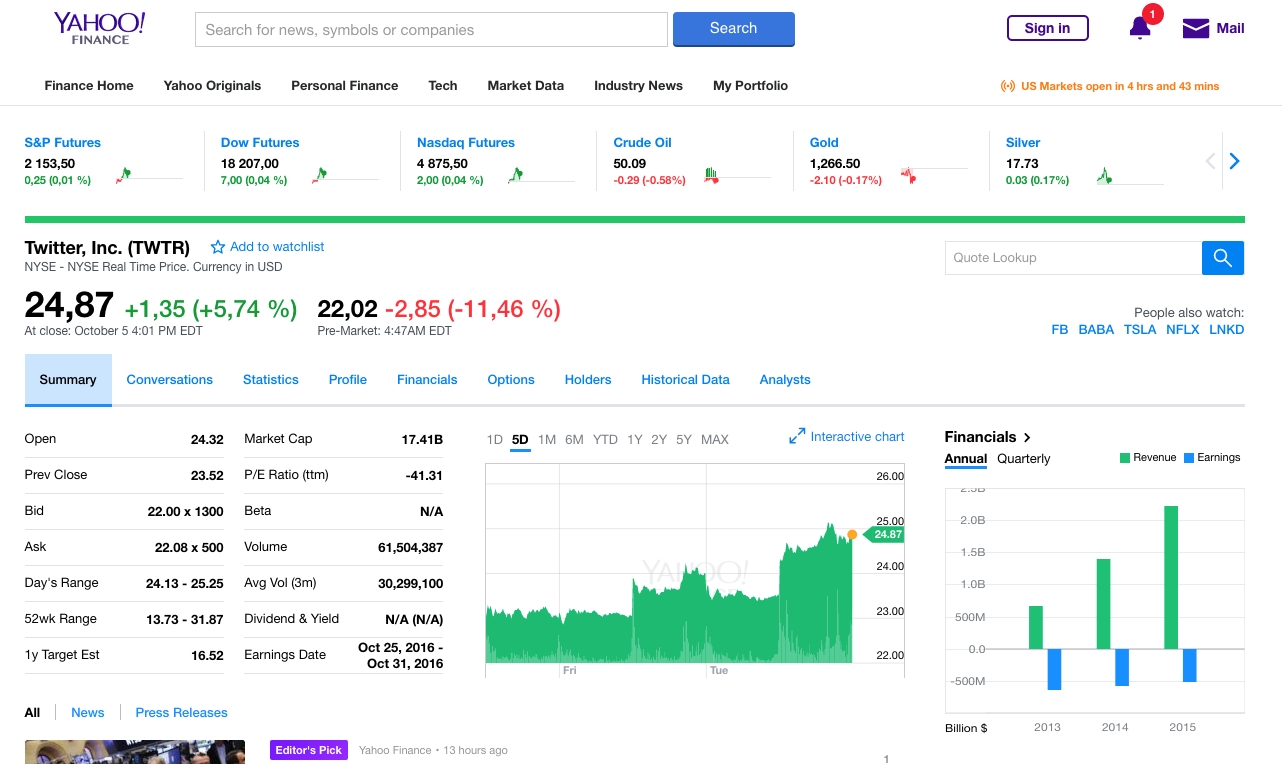1282x764 pixels.
Task: Open the Yahoo Finance logo homepage
Action: tap(100, 28)
